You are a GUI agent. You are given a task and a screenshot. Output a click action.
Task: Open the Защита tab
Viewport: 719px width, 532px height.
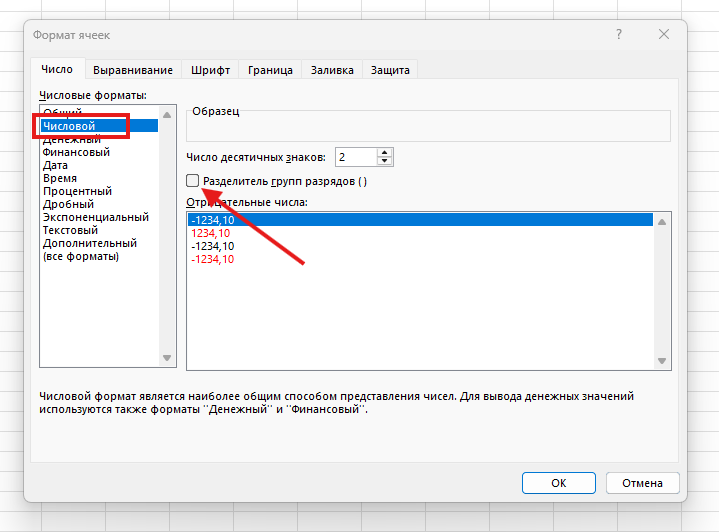(390, 70)
